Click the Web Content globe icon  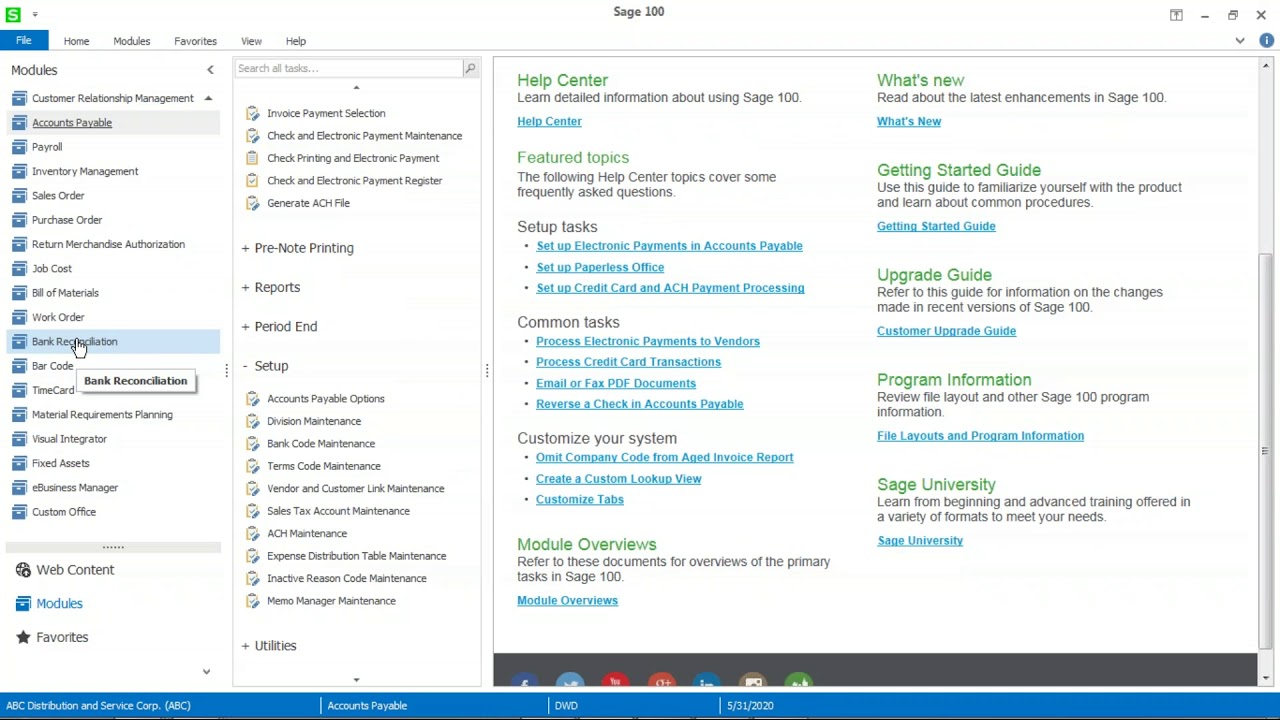pyautogui.click(x=23, y=570)
